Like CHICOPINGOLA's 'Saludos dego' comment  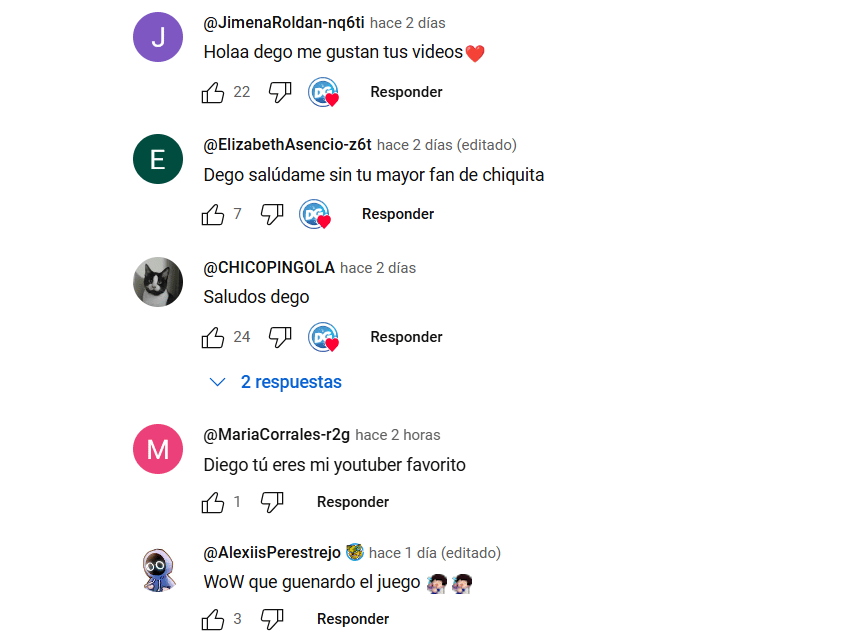click(213, 338)
